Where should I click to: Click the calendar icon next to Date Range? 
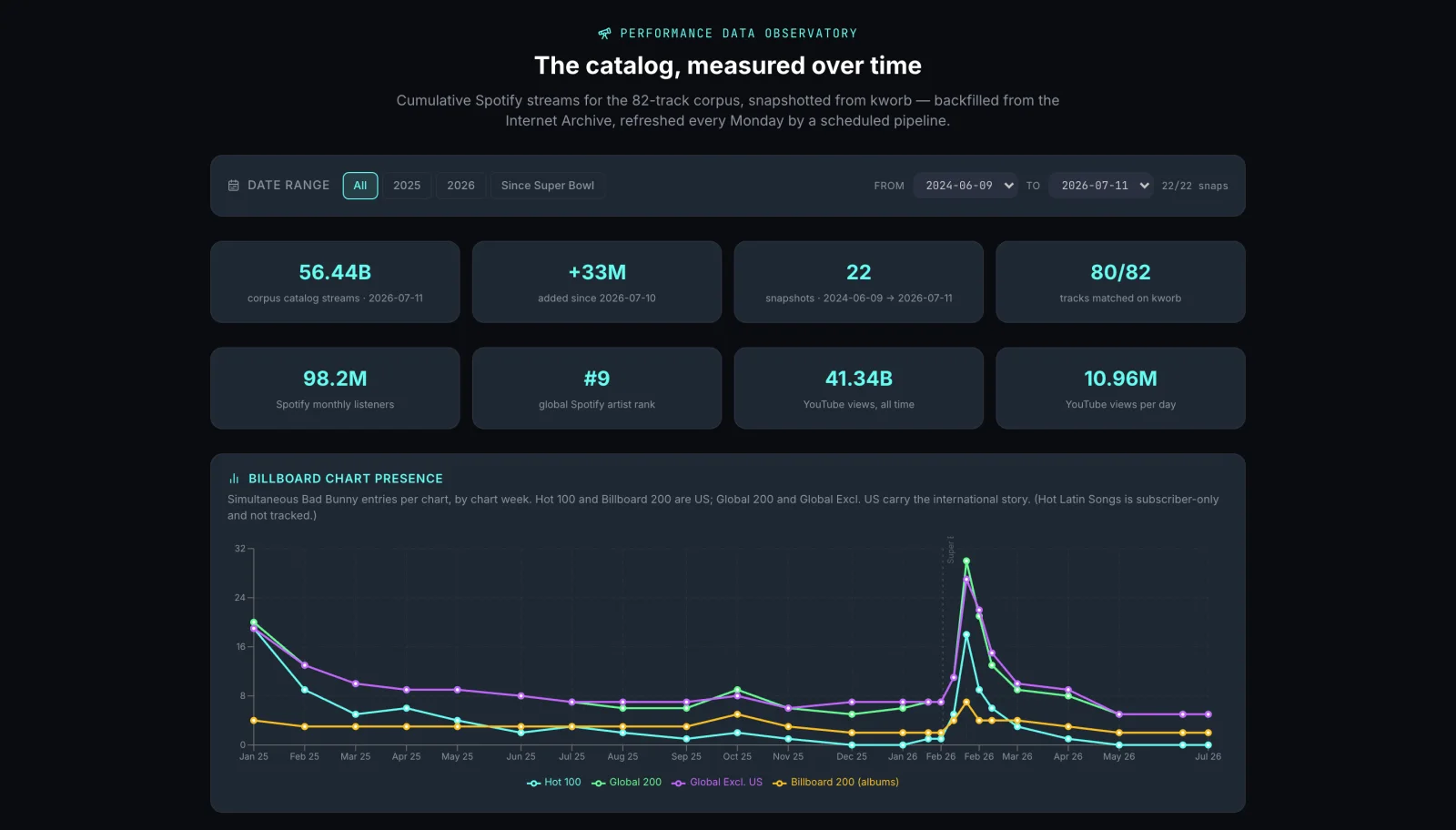click(234, 186)
